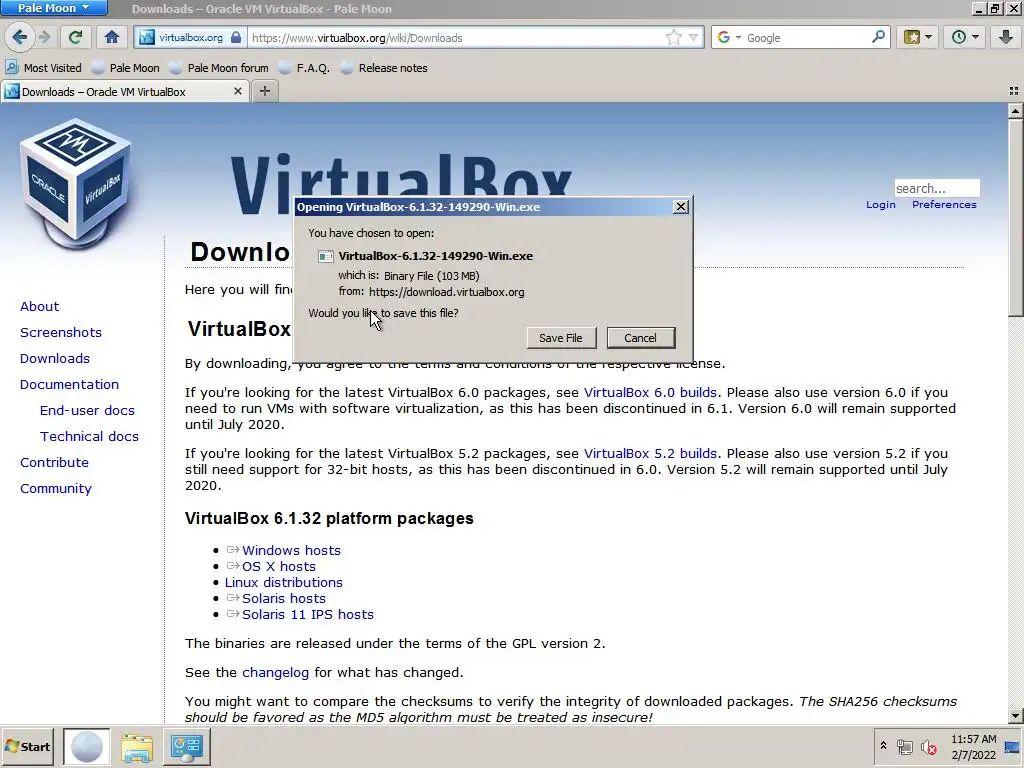1024x768 pixels.
Task: Click the virtualbox.org site identity padlock
Action: tap(236, 37)
